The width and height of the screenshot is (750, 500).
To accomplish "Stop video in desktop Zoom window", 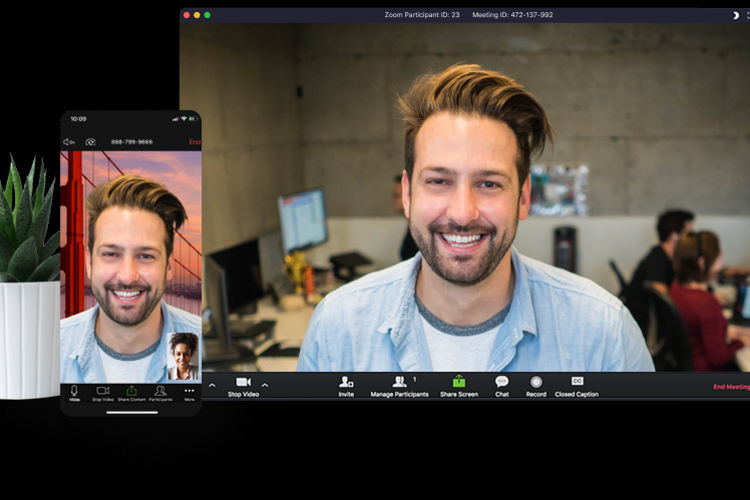I will pos(243,387).
